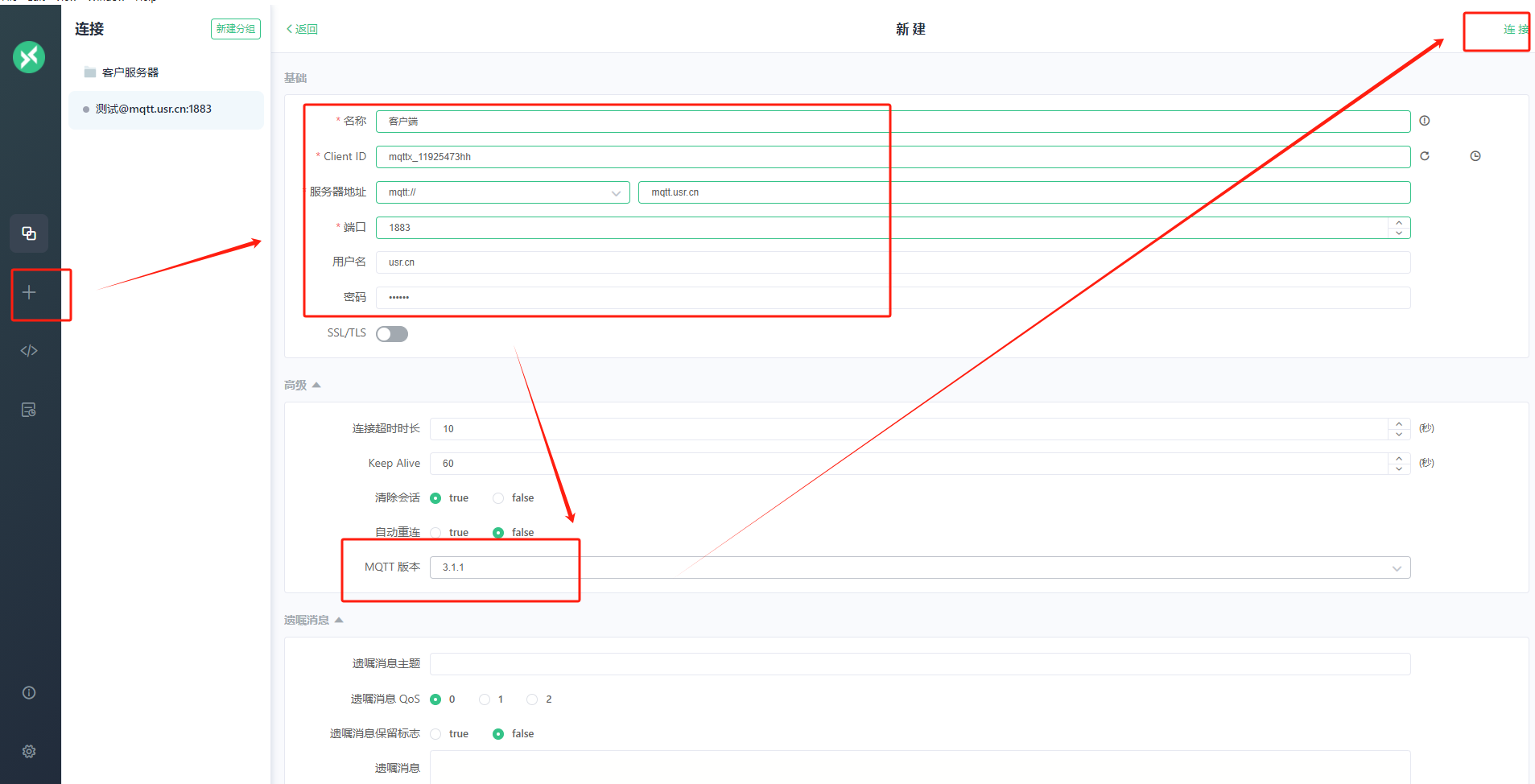
Task: Select the 测试@mqtt.usr.cn:1883 connection
Action: [154, 109]
